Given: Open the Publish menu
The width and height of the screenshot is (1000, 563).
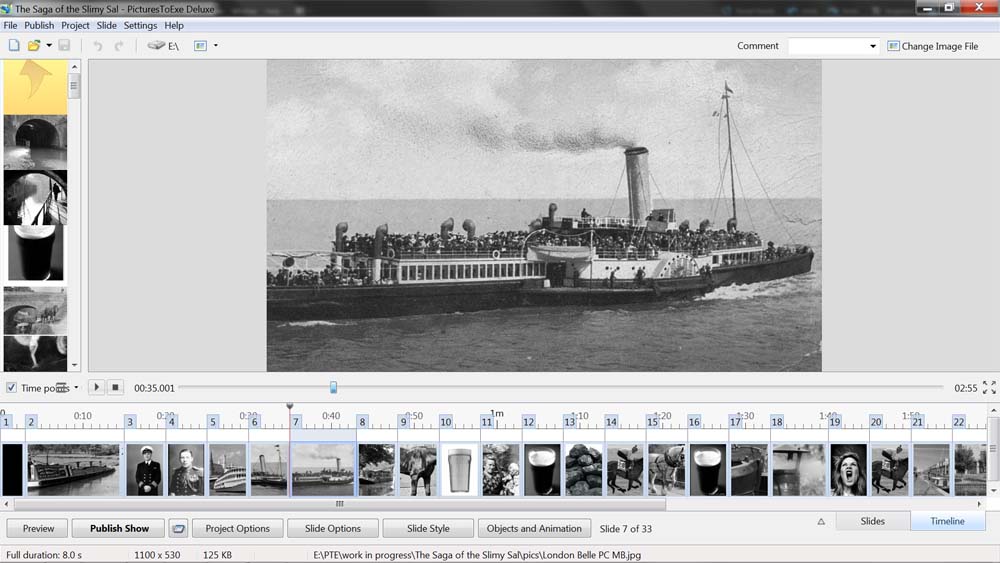Looking at the screenshot, I should pyautogui.click(x=39, y=25).
